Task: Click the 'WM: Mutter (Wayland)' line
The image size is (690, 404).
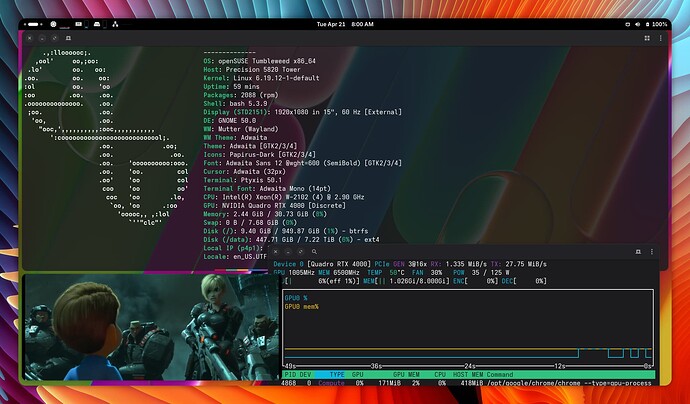Action: pyautogui.click(x=241, y=129)
